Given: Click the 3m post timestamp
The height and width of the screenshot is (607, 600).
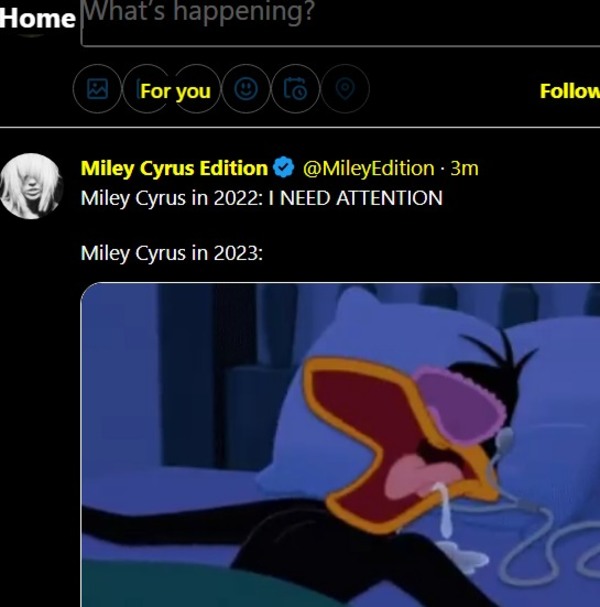Looking at the screenshot, I should tap(465, 168).
